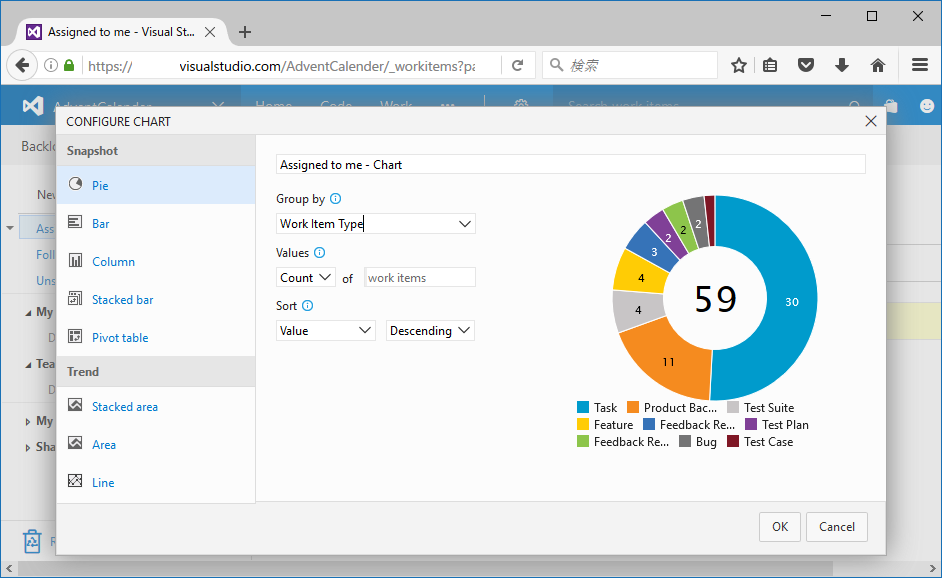Open the Count values dropdown
This screenshot has height=578, width=942.
point(305,278)
